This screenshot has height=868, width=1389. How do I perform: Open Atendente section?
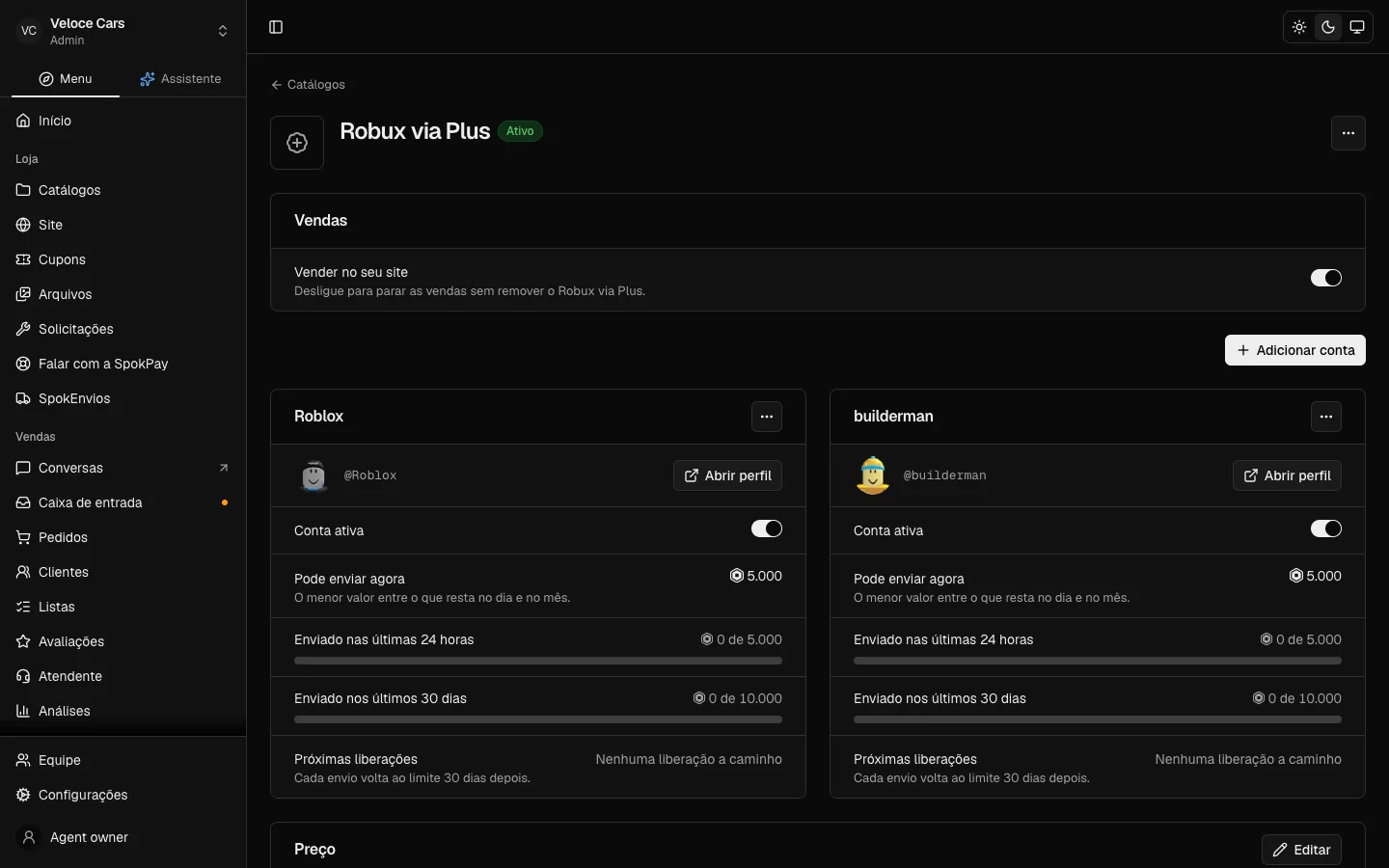tap(123, 676)
